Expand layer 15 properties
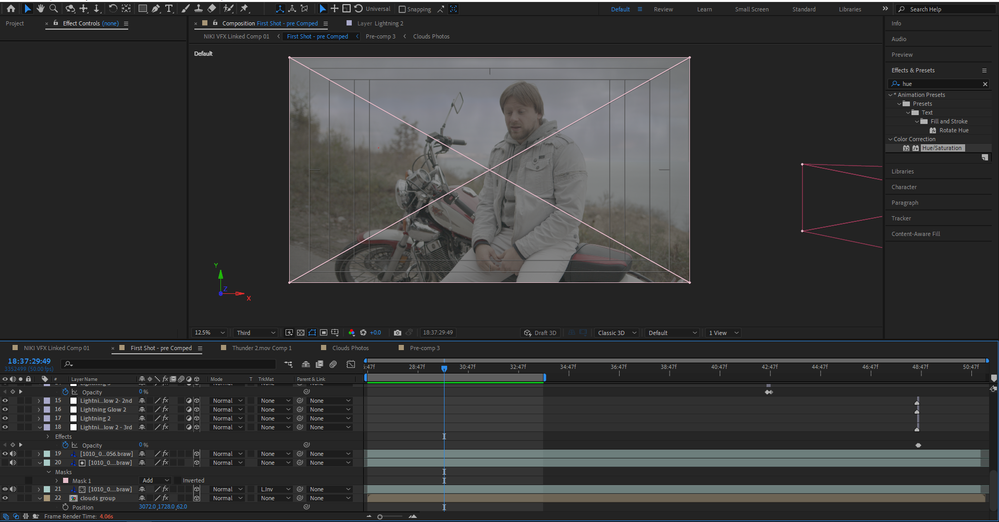The height and width of the screenshot is (522, 999). (39, 401)
